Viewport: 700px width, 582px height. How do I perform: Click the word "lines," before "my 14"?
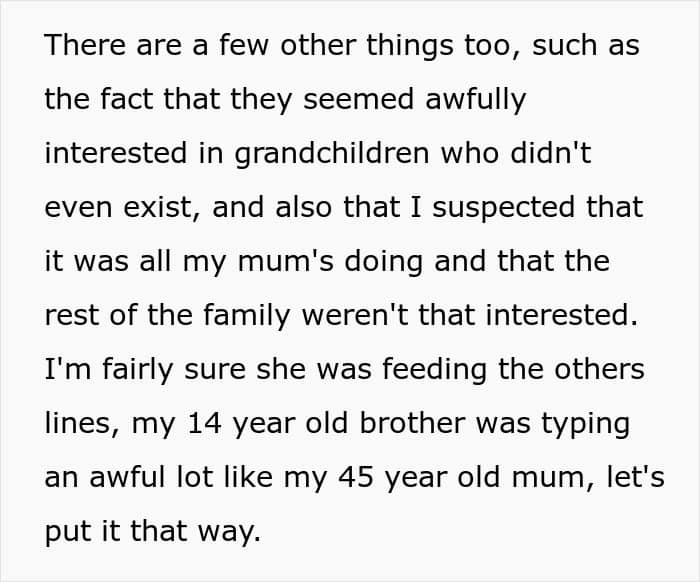coord(82,423)
